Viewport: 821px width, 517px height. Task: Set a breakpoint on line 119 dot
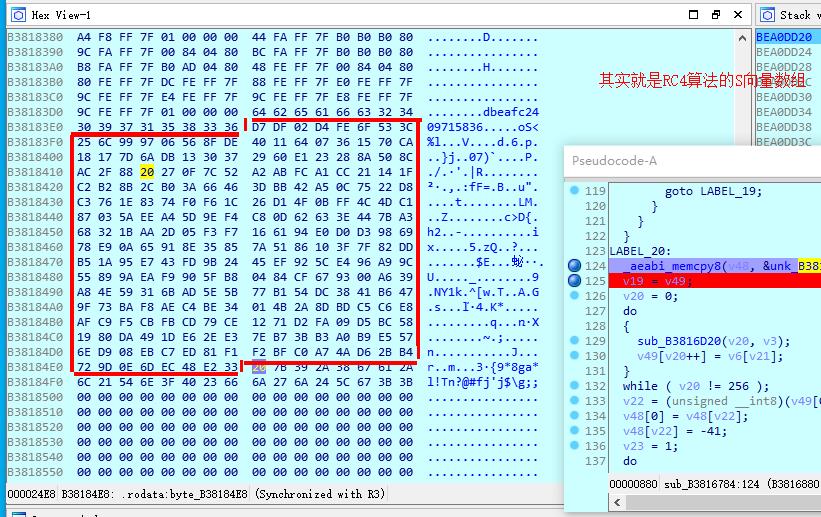click(x=574, y=190)
